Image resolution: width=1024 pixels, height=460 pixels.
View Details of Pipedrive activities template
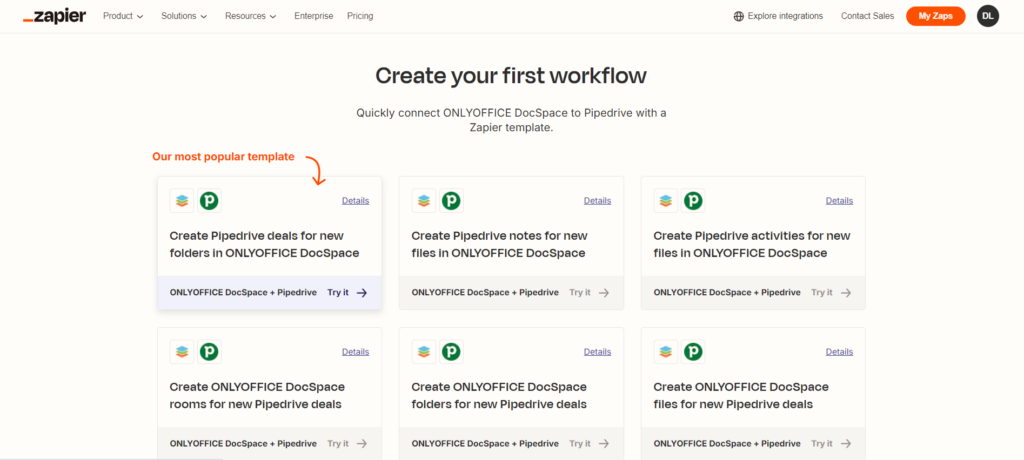click(839, 201)
